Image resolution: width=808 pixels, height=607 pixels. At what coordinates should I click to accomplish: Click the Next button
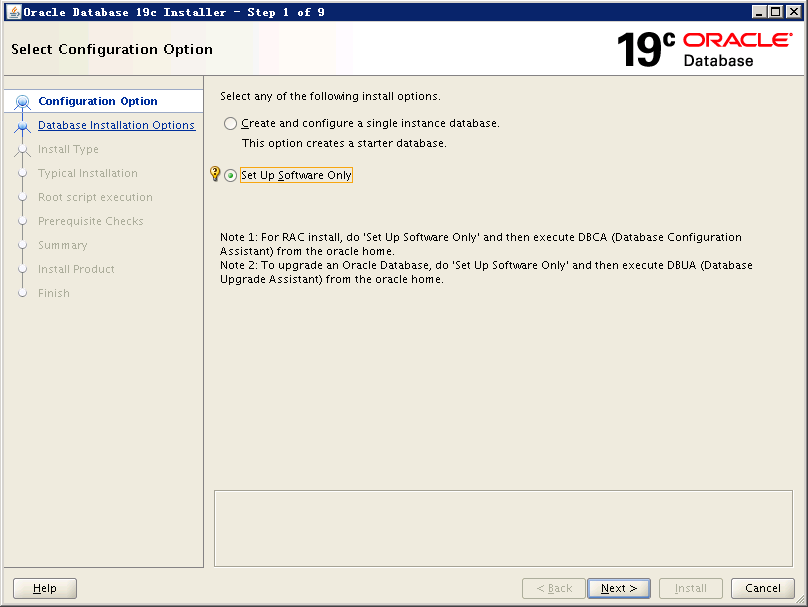619,588
